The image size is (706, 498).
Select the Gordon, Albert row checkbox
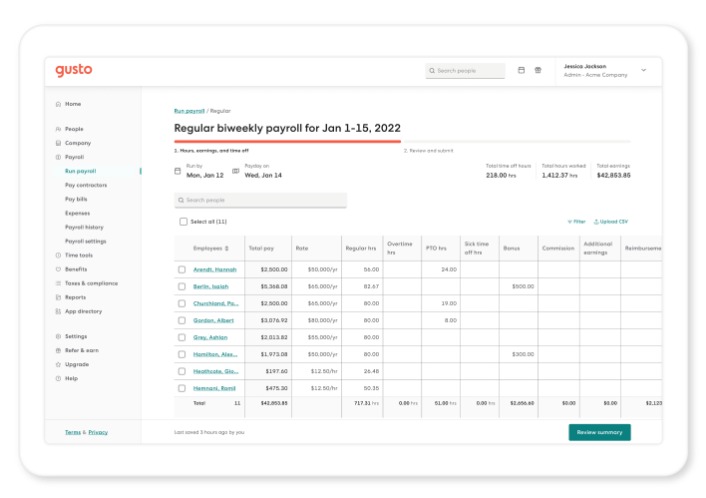[x=182, y=321]
